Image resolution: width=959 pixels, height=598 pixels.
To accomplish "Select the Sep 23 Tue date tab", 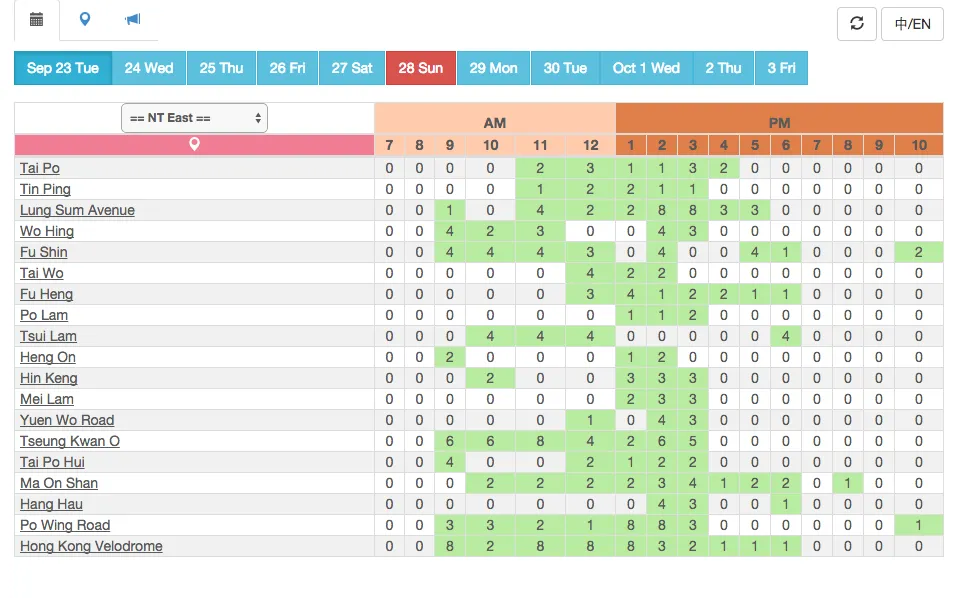I will point(63,68).
